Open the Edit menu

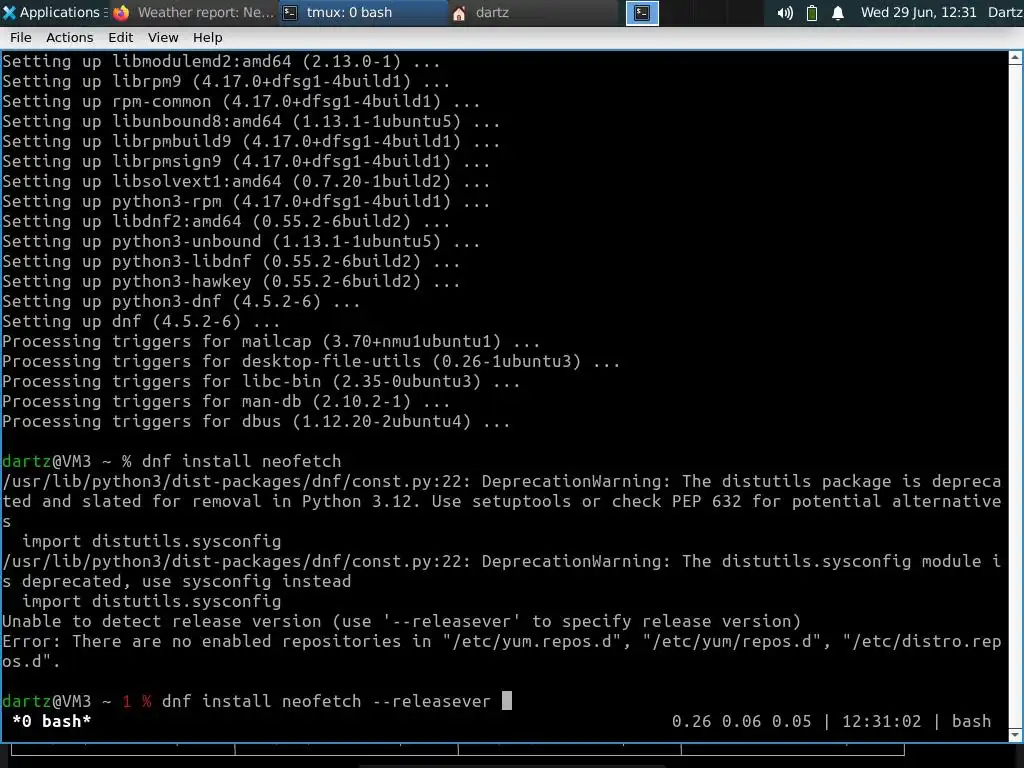[x=120, y=38]
